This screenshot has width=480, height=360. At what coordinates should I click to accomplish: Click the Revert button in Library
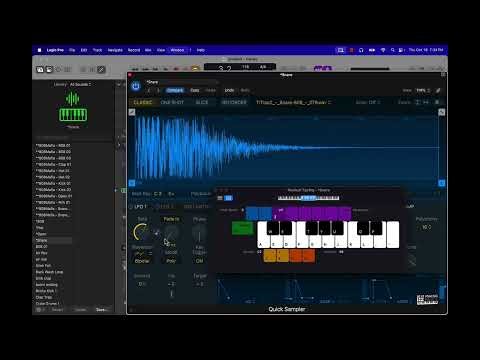pos(57,310)
